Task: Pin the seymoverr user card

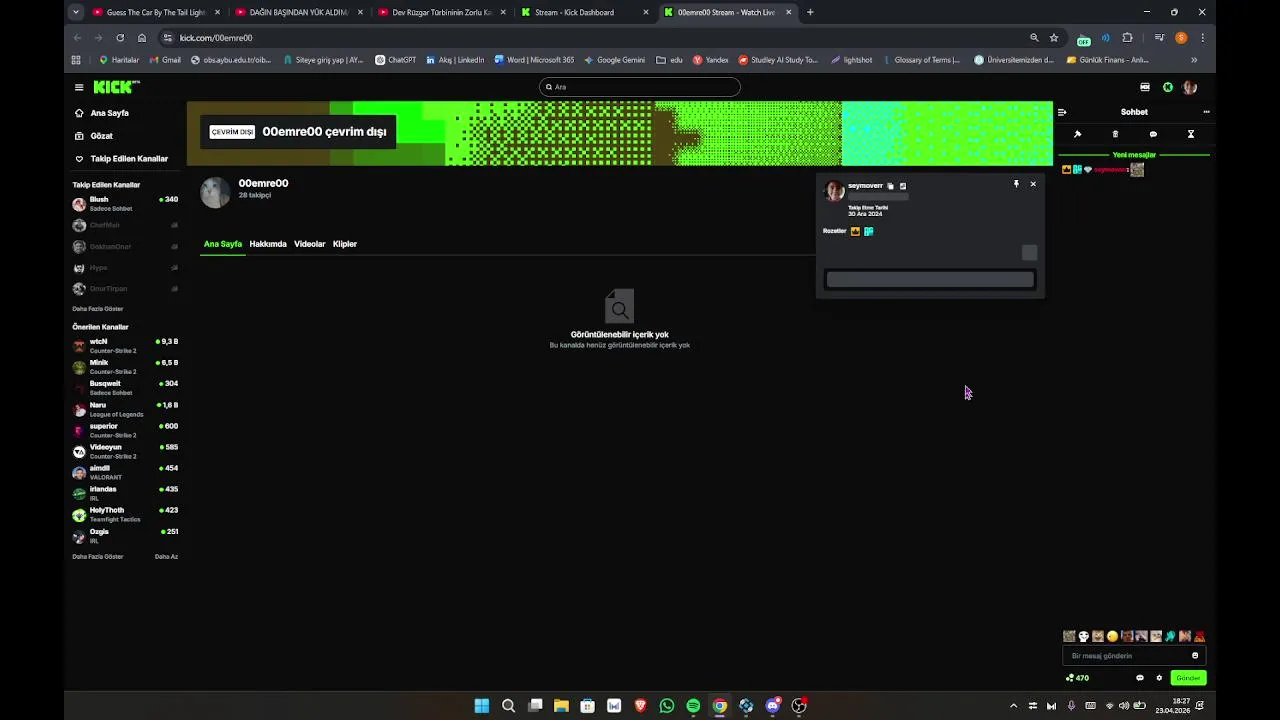Action: (x=1016, y=184)
